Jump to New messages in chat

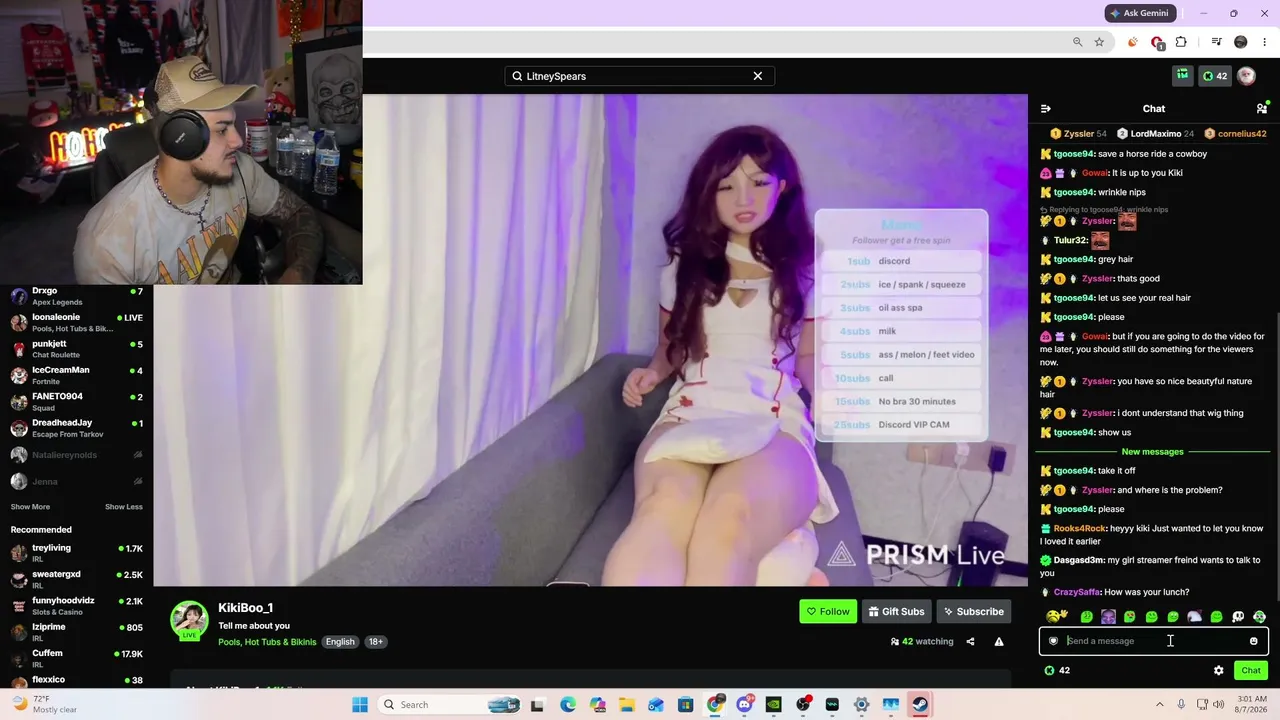click(x=1152, y=452)
